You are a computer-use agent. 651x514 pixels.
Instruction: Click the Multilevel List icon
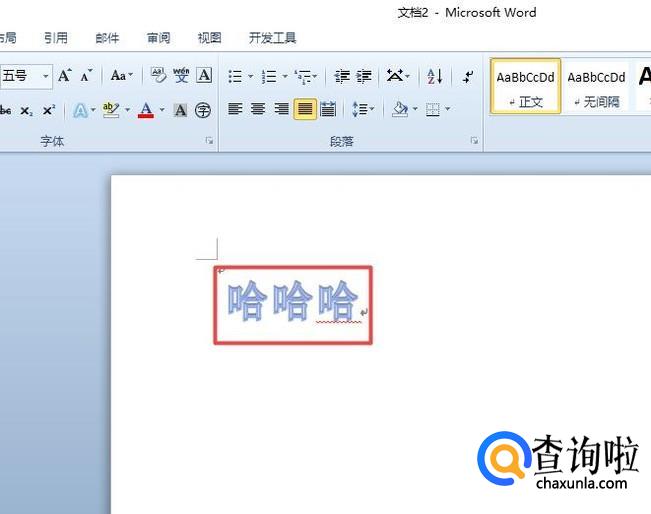click(306, 77)
